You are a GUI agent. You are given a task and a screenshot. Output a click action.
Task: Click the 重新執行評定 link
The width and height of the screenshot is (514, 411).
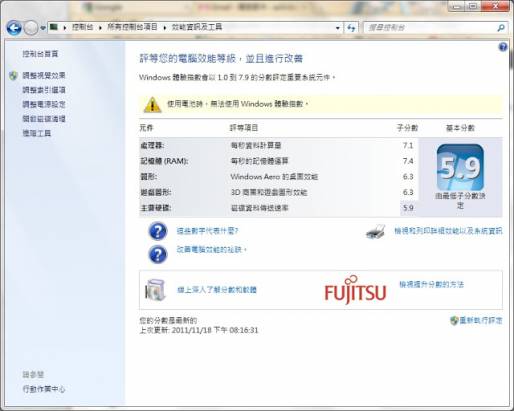click(x=480, y=320)
